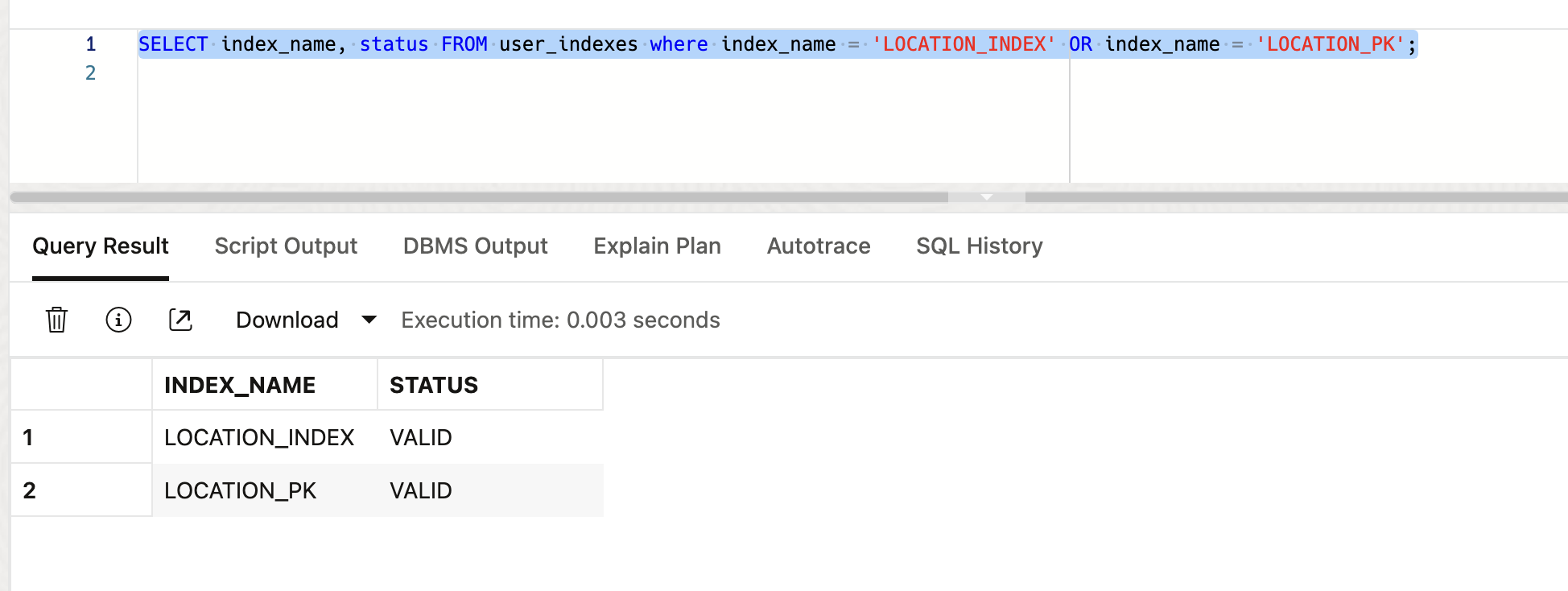Open the Explain Plan tab
The image size is (1568, 591).
pyautogui.click(x=657, y=246)
